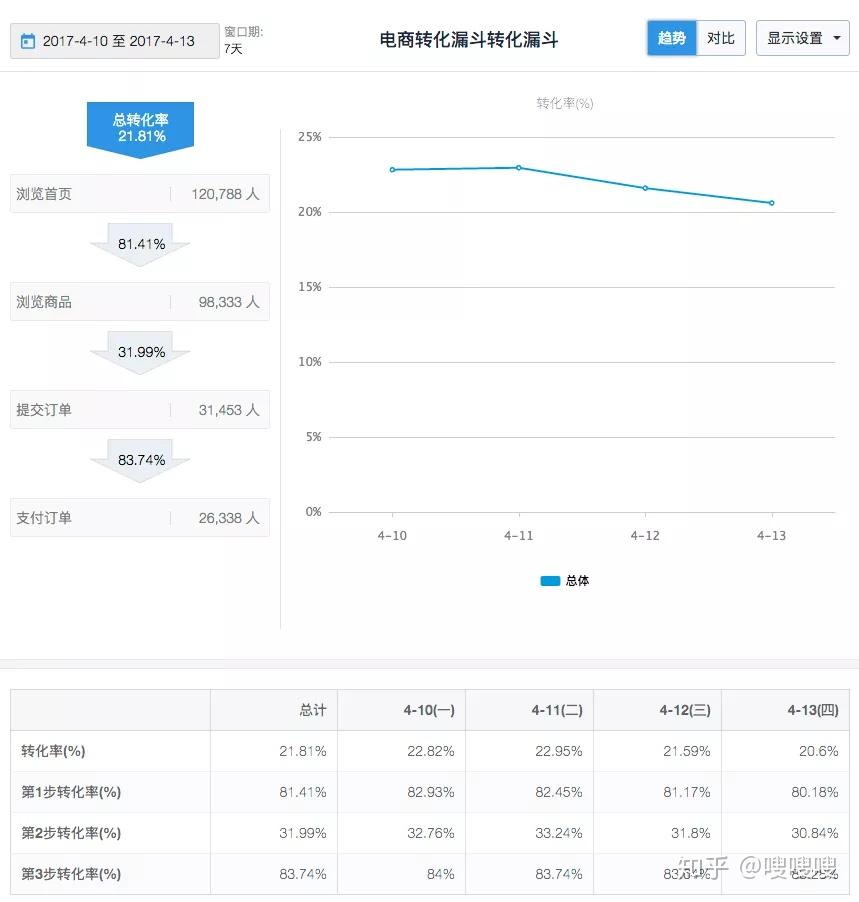The width and height of the screenshot is (859, 902).
Task: Click the 4-13 data point on chart
Action: [x=772, y=203]
